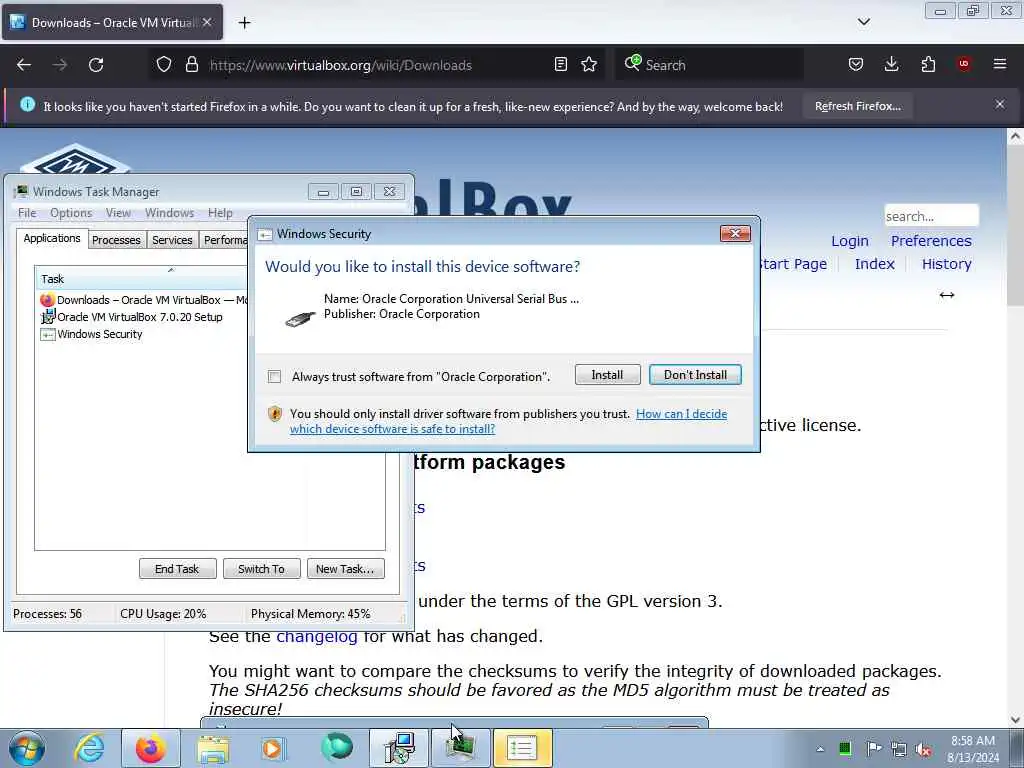This screenshot has height=768, width=1024.
Task: Dismiss the Refresh Firefox notification bar
Action: pyautogui.click(x=1000, y=104)
